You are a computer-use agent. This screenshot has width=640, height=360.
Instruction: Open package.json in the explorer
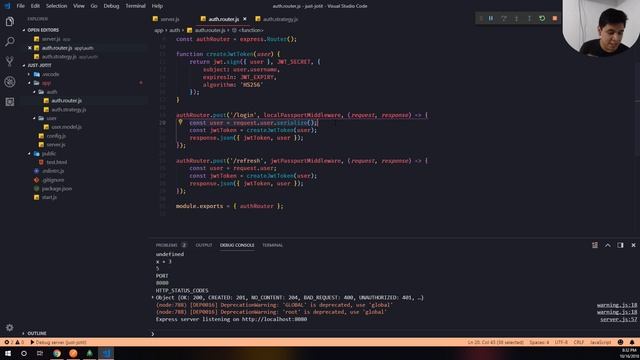(x=56, y=189)
